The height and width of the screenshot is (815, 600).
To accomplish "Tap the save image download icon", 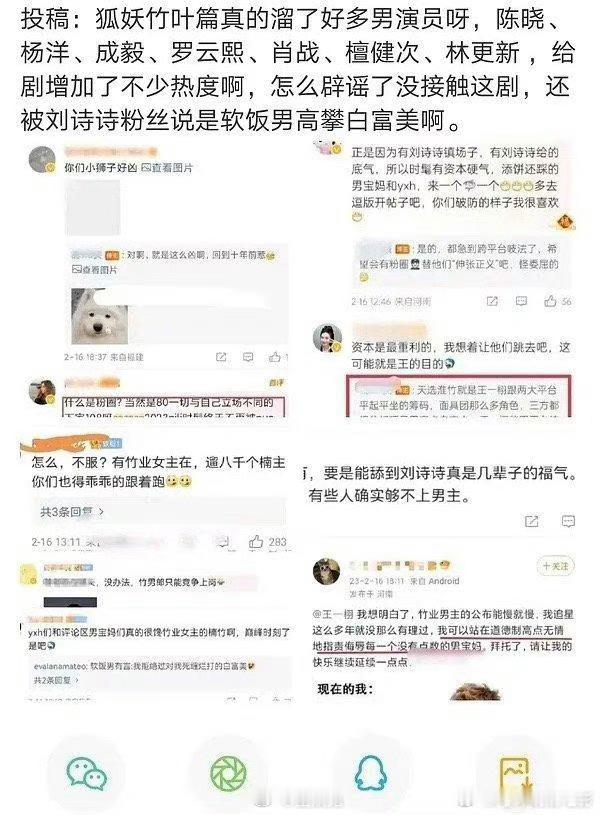I will point(515,775).
